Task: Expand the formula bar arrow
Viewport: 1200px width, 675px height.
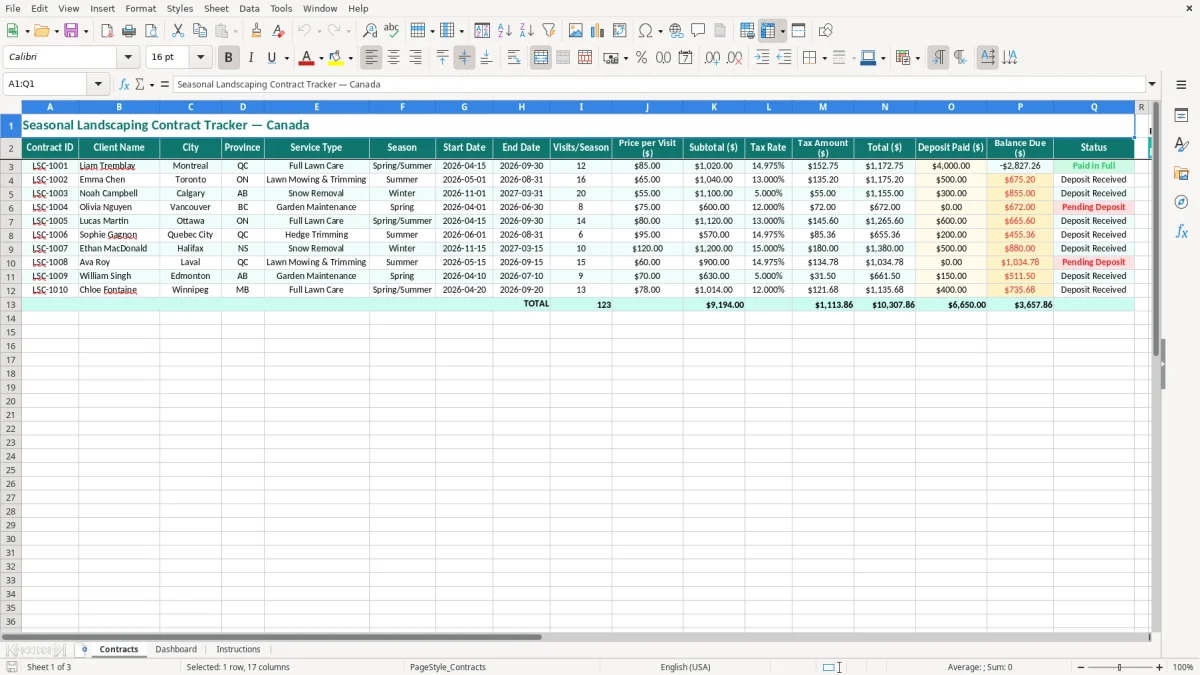Action: click(x=1152, y=84)
